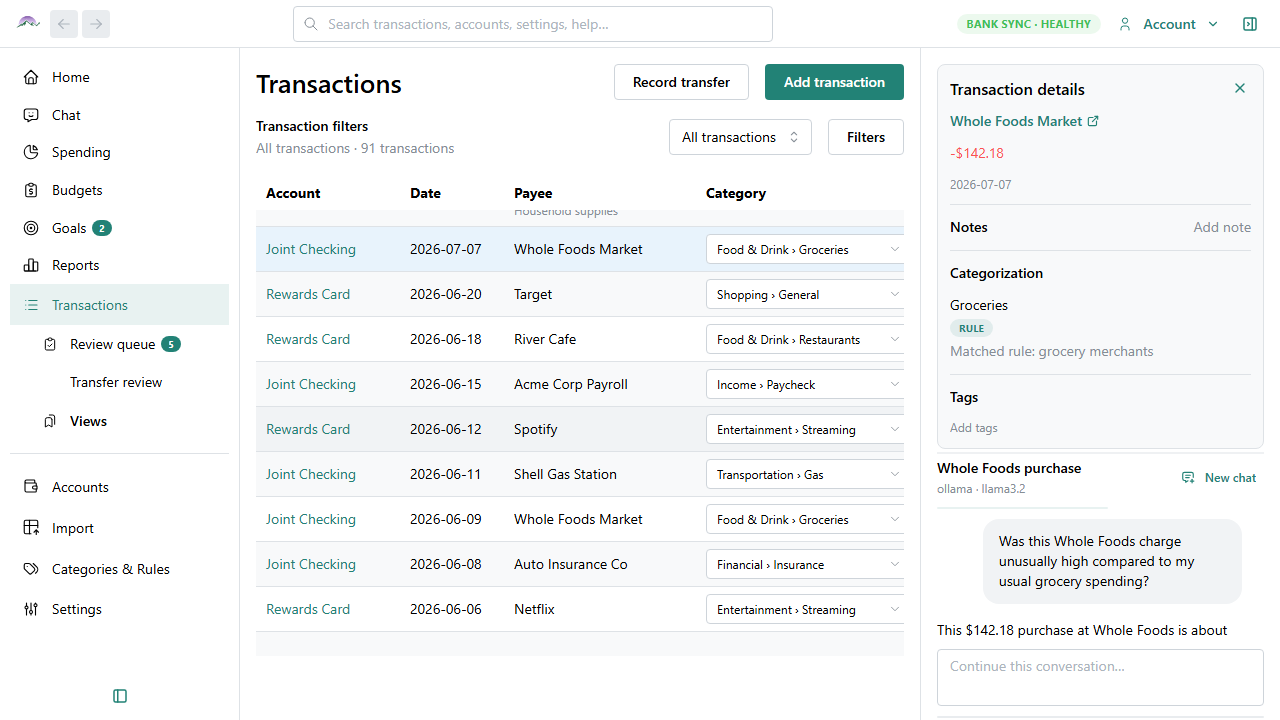Image resolution: width=1280 pixels, height=720 pixels.
Task: Click the Filters button
Action: (866, 137)
